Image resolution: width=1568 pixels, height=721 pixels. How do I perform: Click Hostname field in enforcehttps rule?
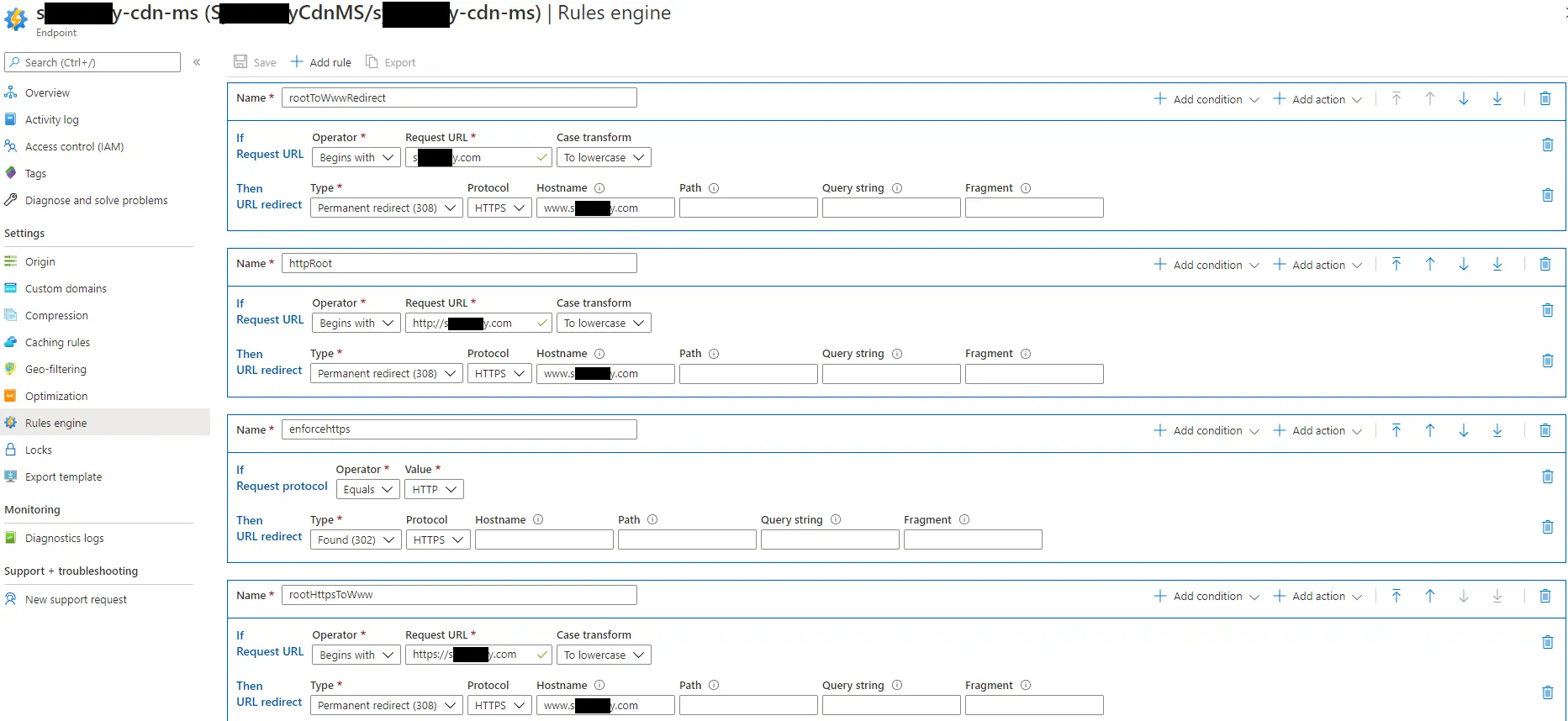click(x=544, y=539)
